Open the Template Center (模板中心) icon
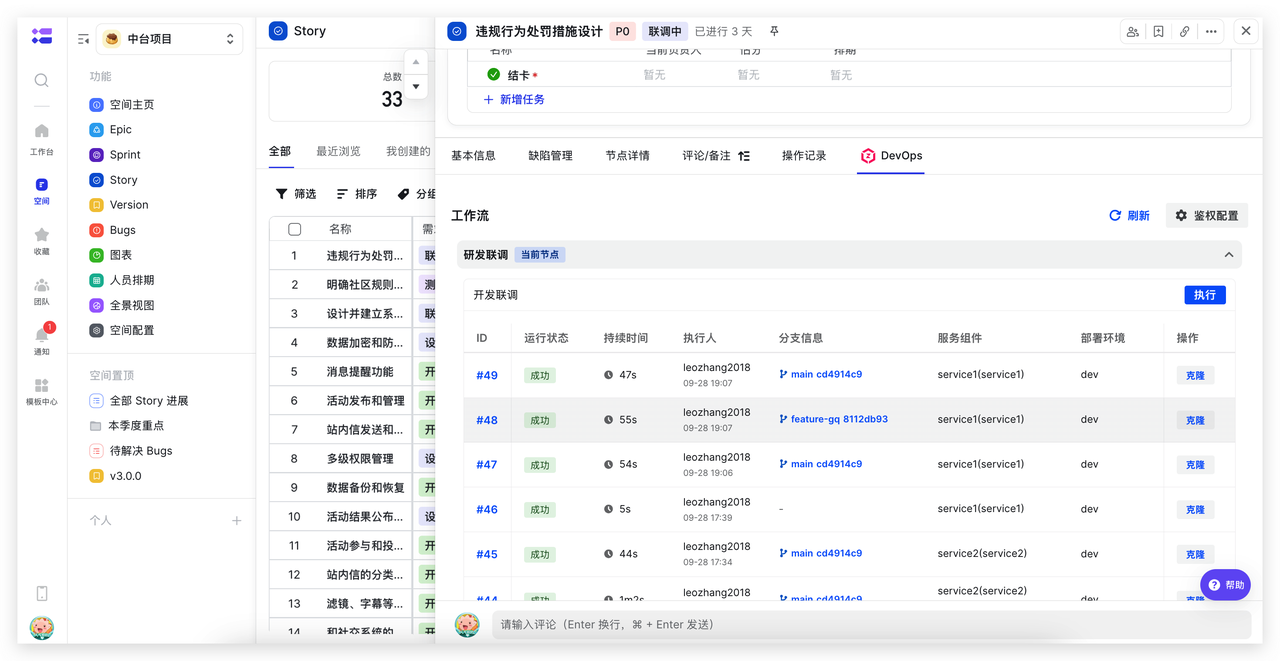The image size is (1280, 661). [41, 386]
